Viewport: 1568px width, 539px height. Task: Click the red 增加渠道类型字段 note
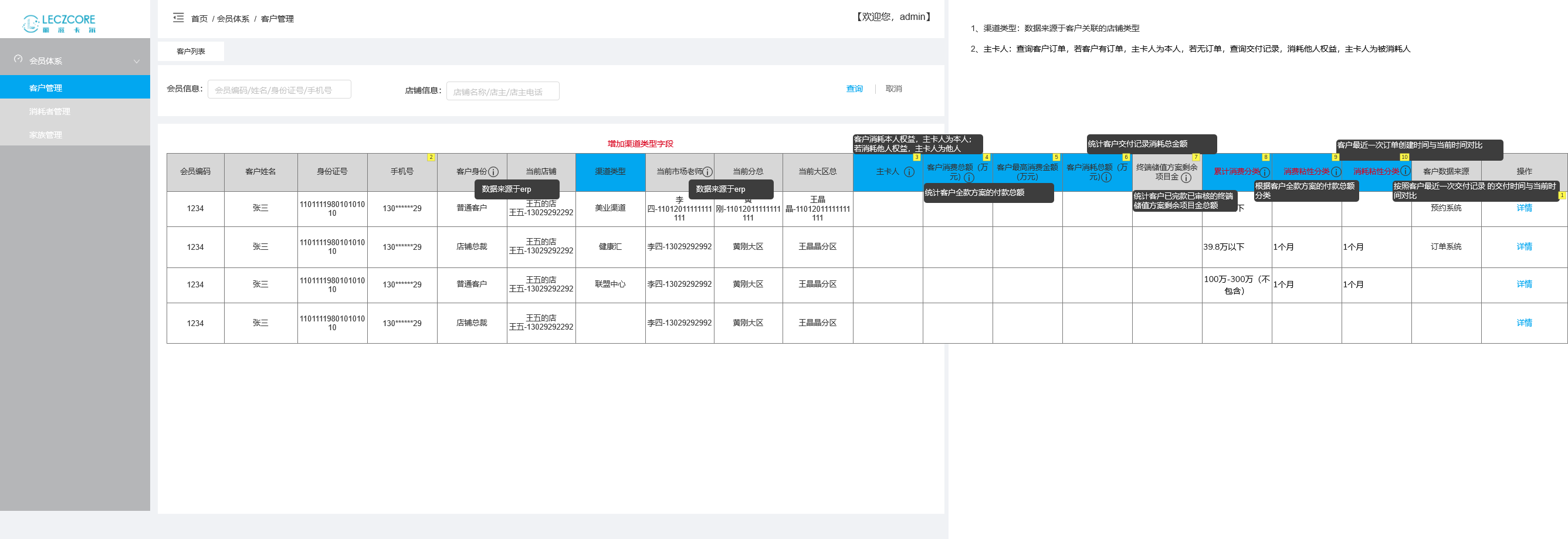pos(641,144)
